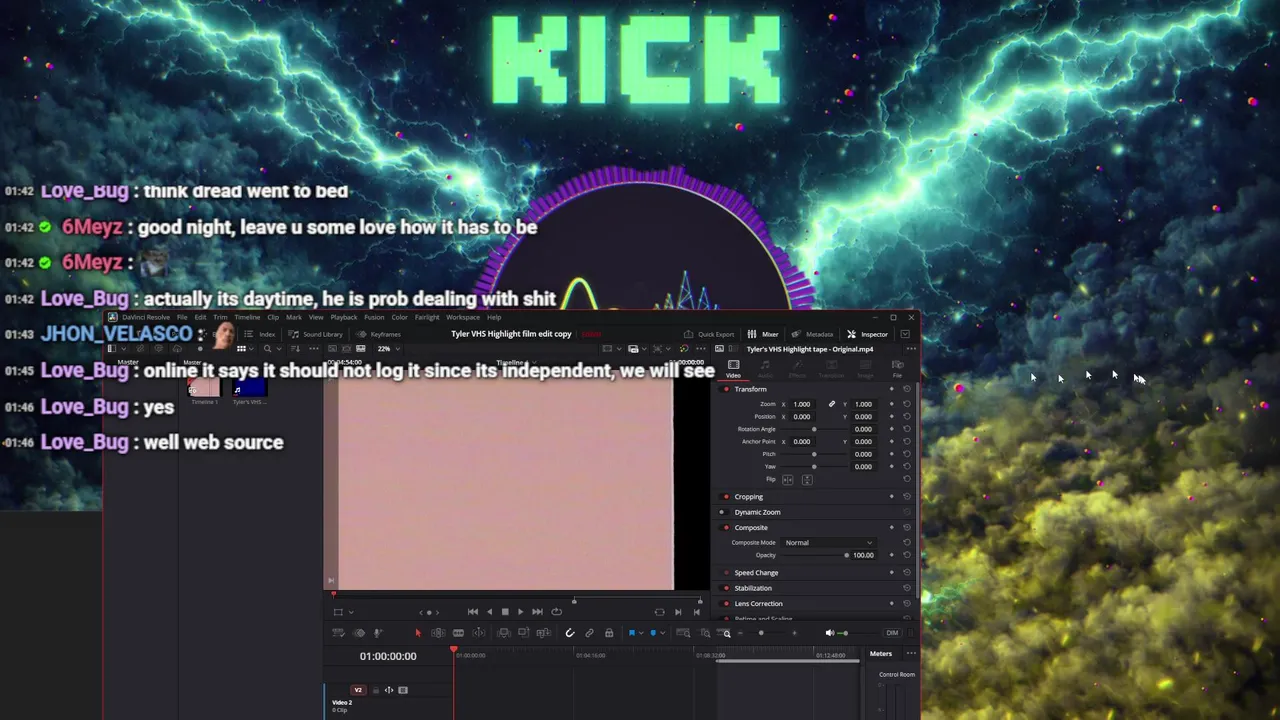Click the Zoom X value field

tap(802, 404)
